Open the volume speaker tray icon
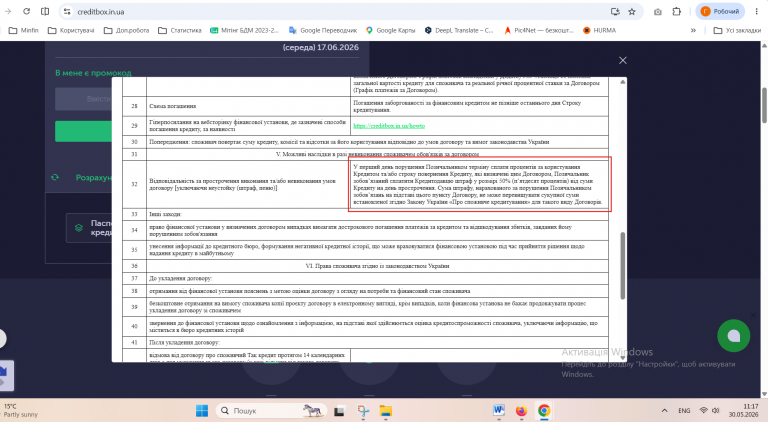The height and width of the screenshot is (422, 768). click(716, 411)
